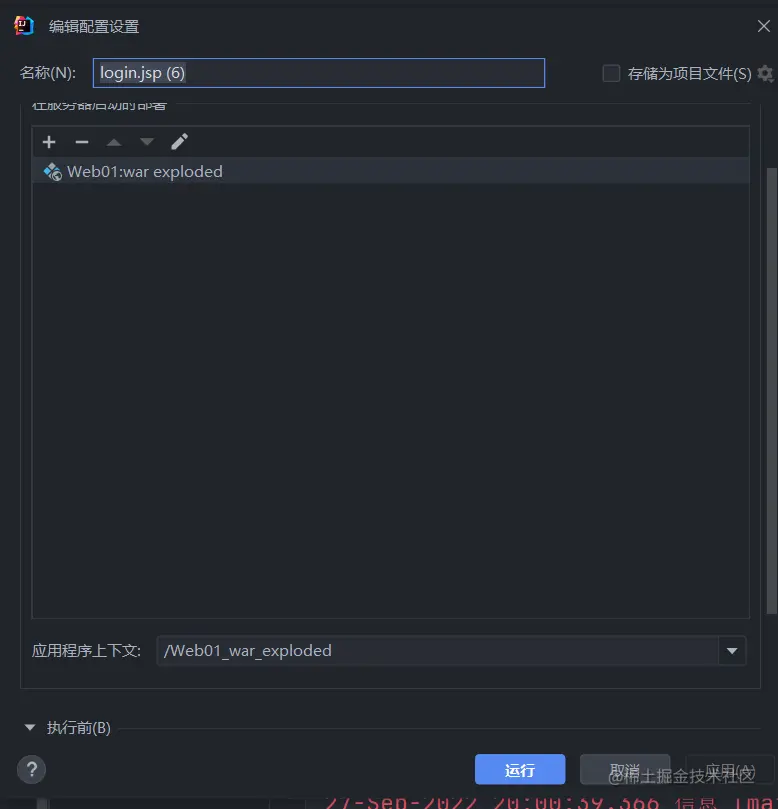Open settings gear next to 存储为项目文件

click(x=766, y=74)
